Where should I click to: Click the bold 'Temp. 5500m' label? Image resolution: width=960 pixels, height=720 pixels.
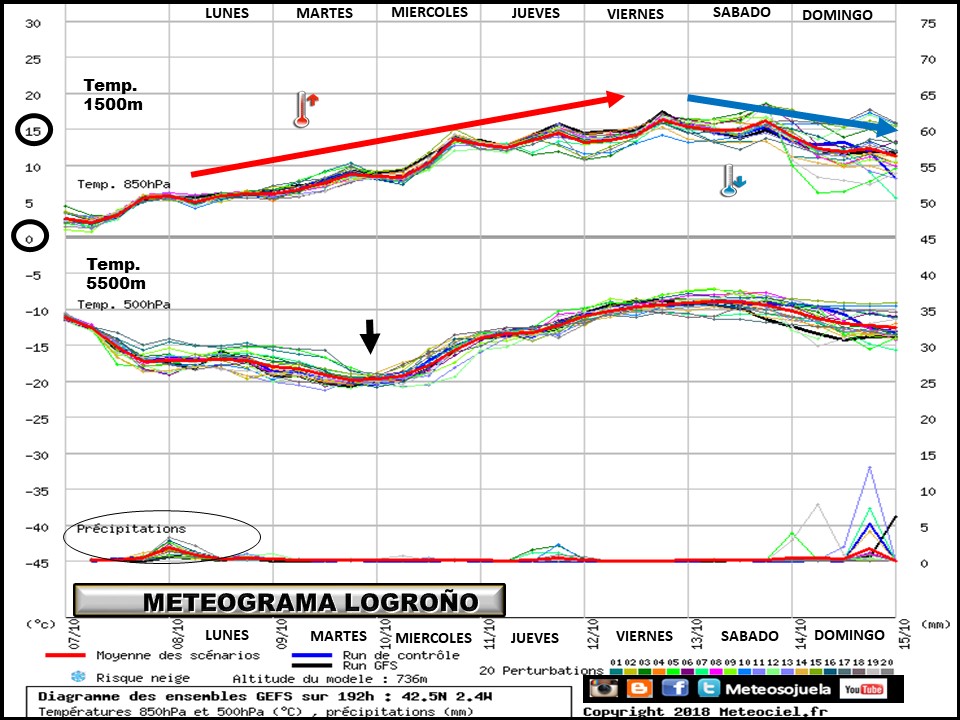[x=116, y=273]
